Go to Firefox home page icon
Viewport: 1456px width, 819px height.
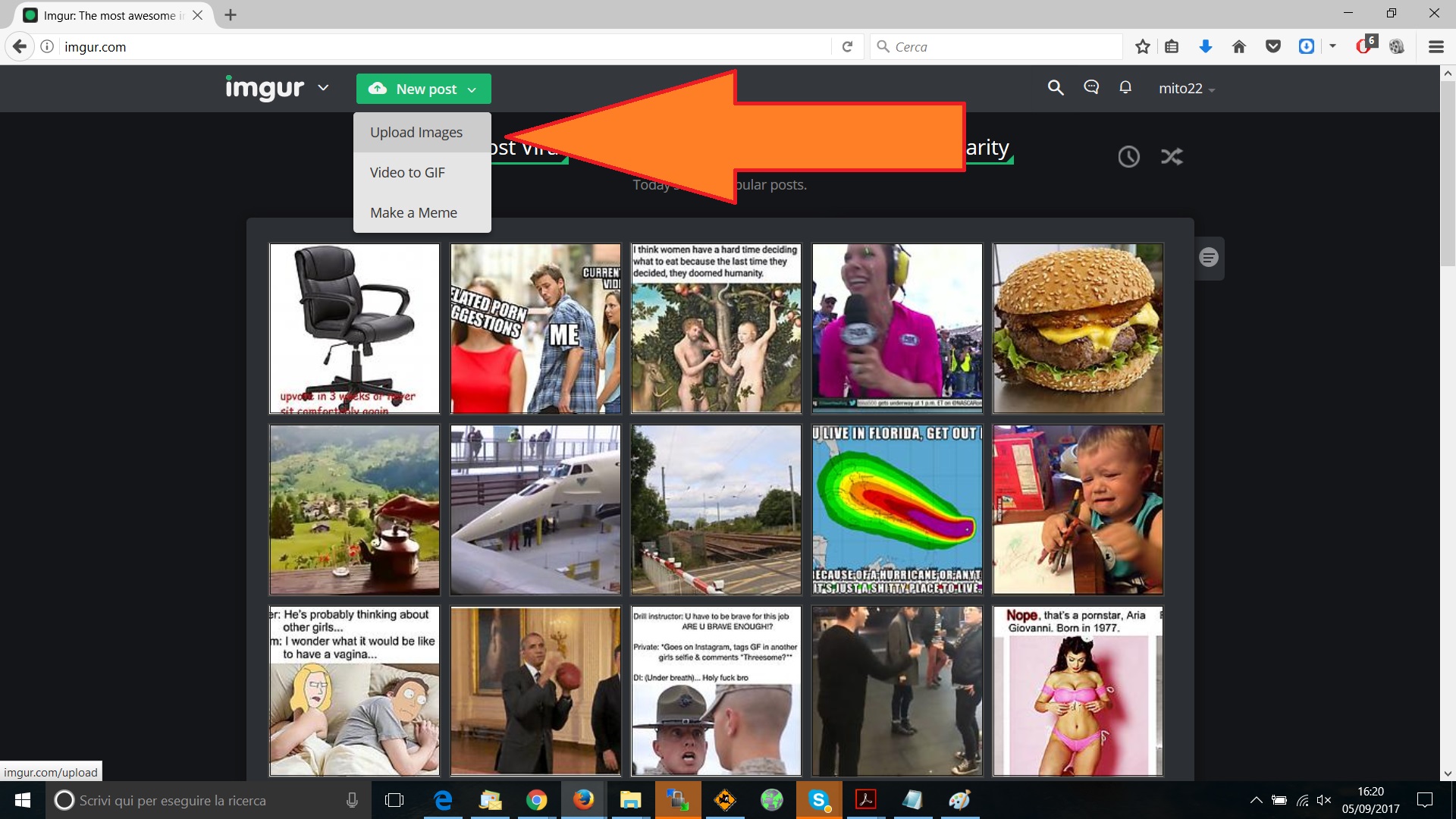point(1239,47)
